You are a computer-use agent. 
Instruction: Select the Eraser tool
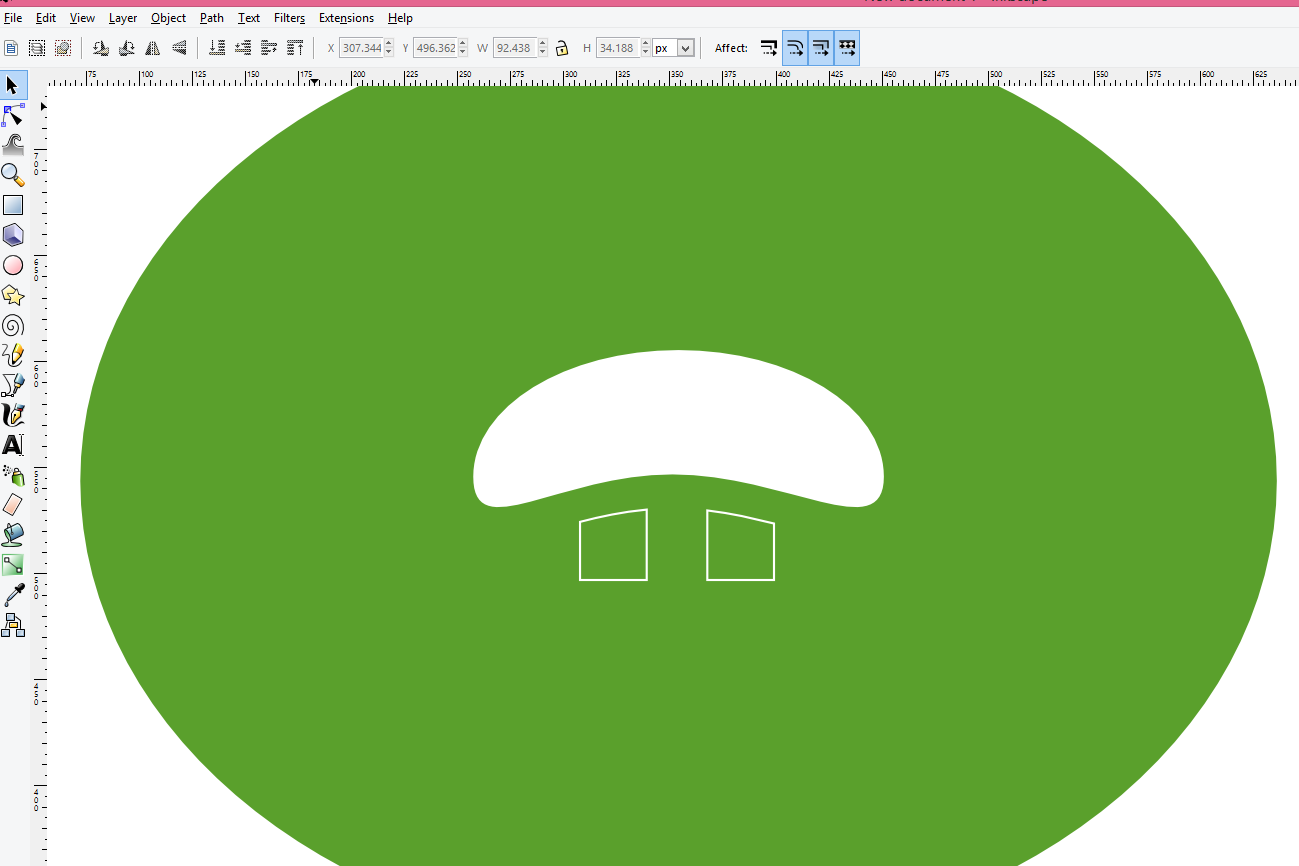tap(13, 505)
